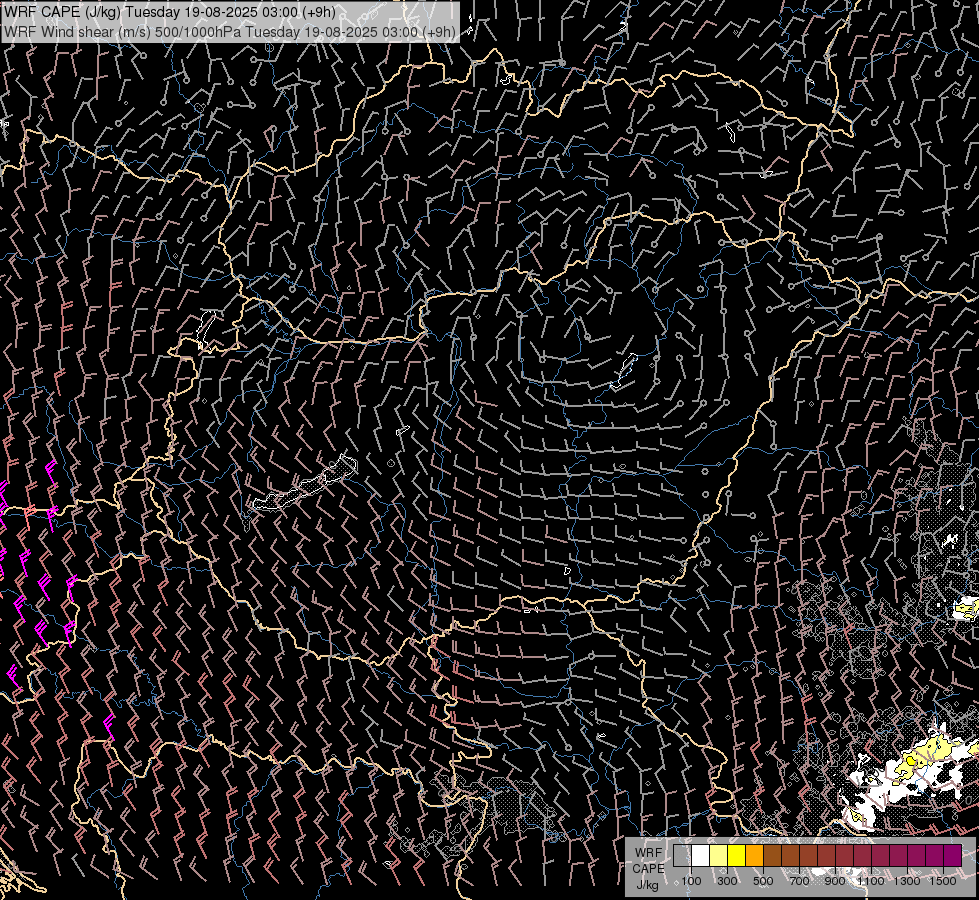Select the brown 500–600 J/kg legend swatch
Image resolution: width=979 pixels, height=900 pixels.
[x=772, y=856]
